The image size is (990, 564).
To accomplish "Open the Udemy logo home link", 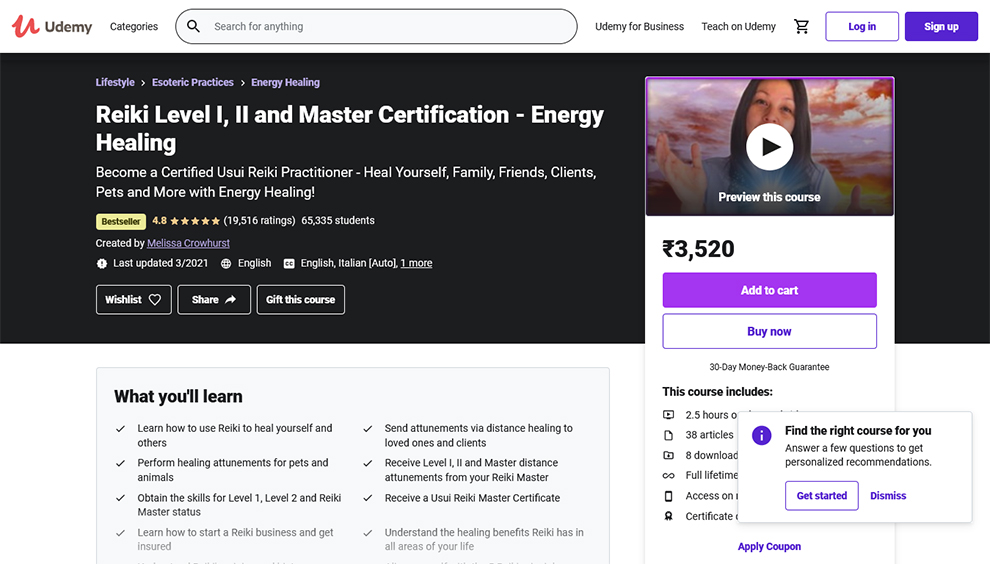I will pos(52,27).
